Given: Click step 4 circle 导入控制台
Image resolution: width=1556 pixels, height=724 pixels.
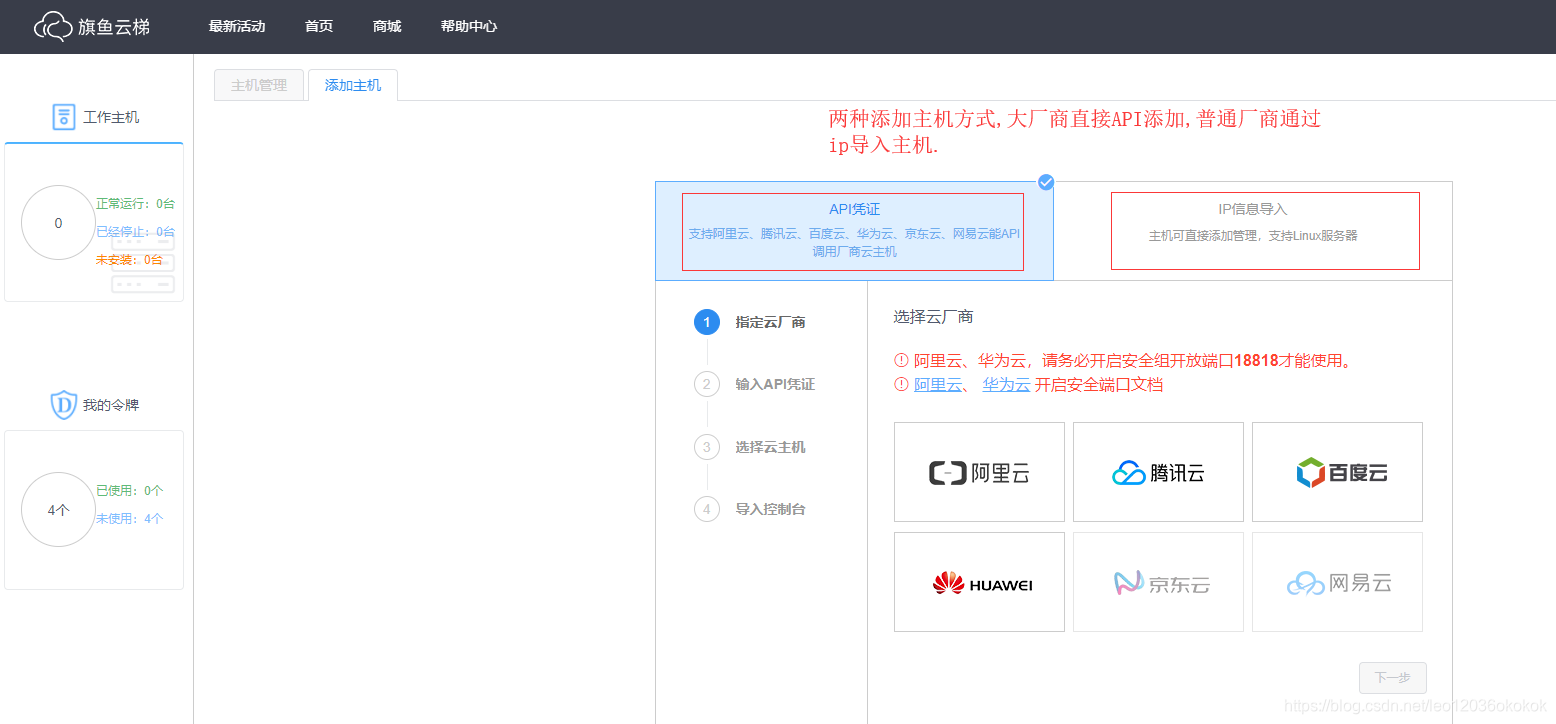Looking at the screenshot, I should click(x=707, y=509).
